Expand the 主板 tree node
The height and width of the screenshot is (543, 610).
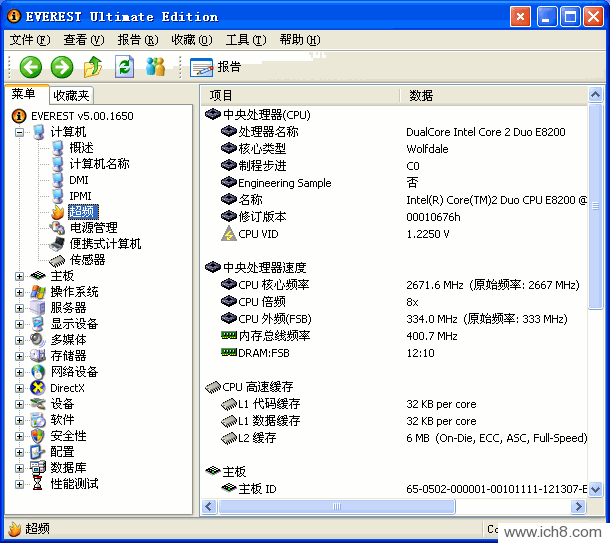(x=20, y=276)
